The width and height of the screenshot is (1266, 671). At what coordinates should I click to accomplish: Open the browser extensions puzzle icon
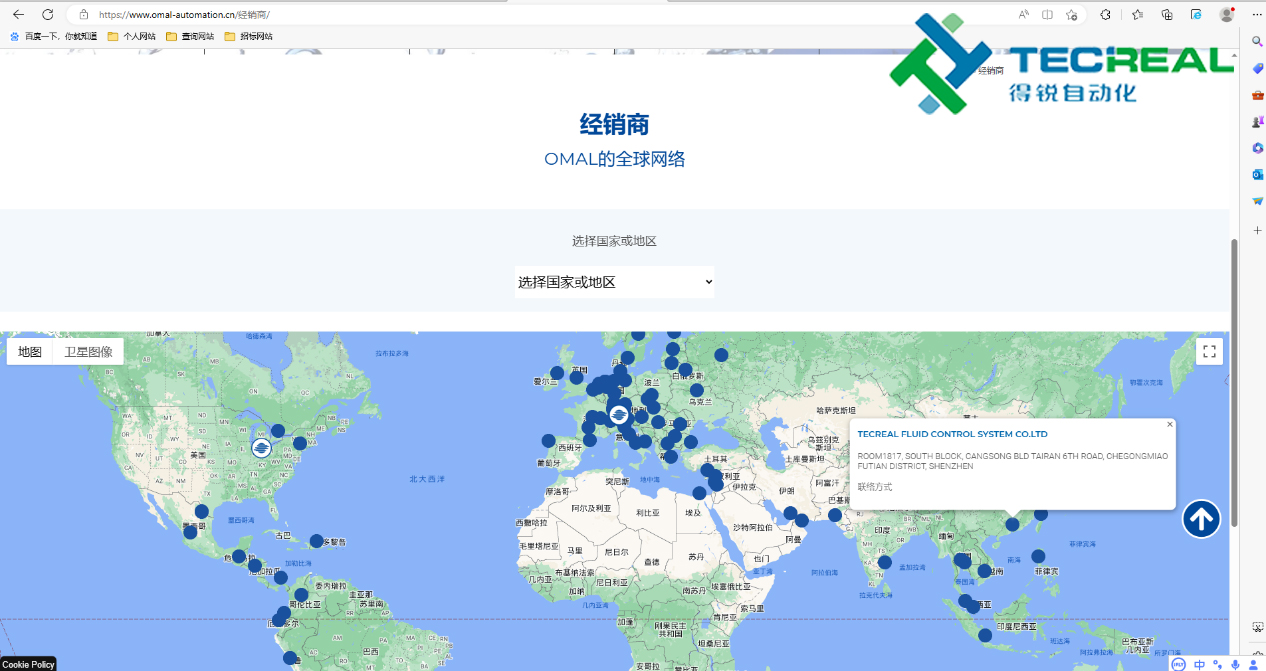[x=1105, y=15]
